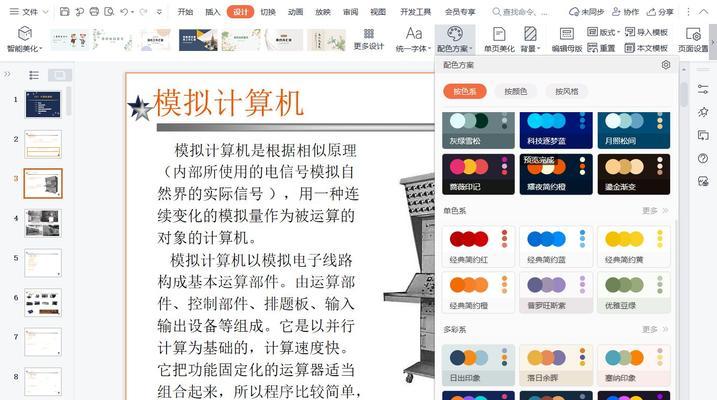Image resolution: width=717 pixels, height=400 pixels.
Task: Apply the 经典简约红 color scheme
Action: click(x=478, y=246)
